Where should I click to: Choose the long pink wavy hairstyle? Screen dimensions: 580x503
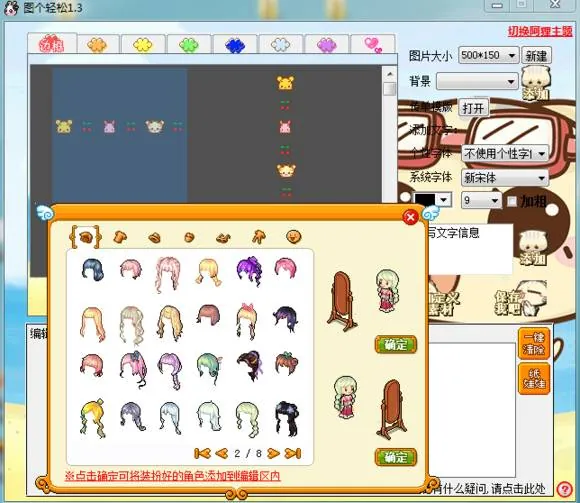[x=168, y=274]
